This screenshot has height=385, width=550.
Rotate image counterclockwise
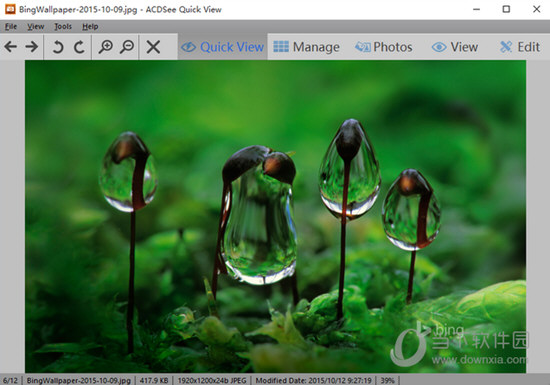coord(58,47)
